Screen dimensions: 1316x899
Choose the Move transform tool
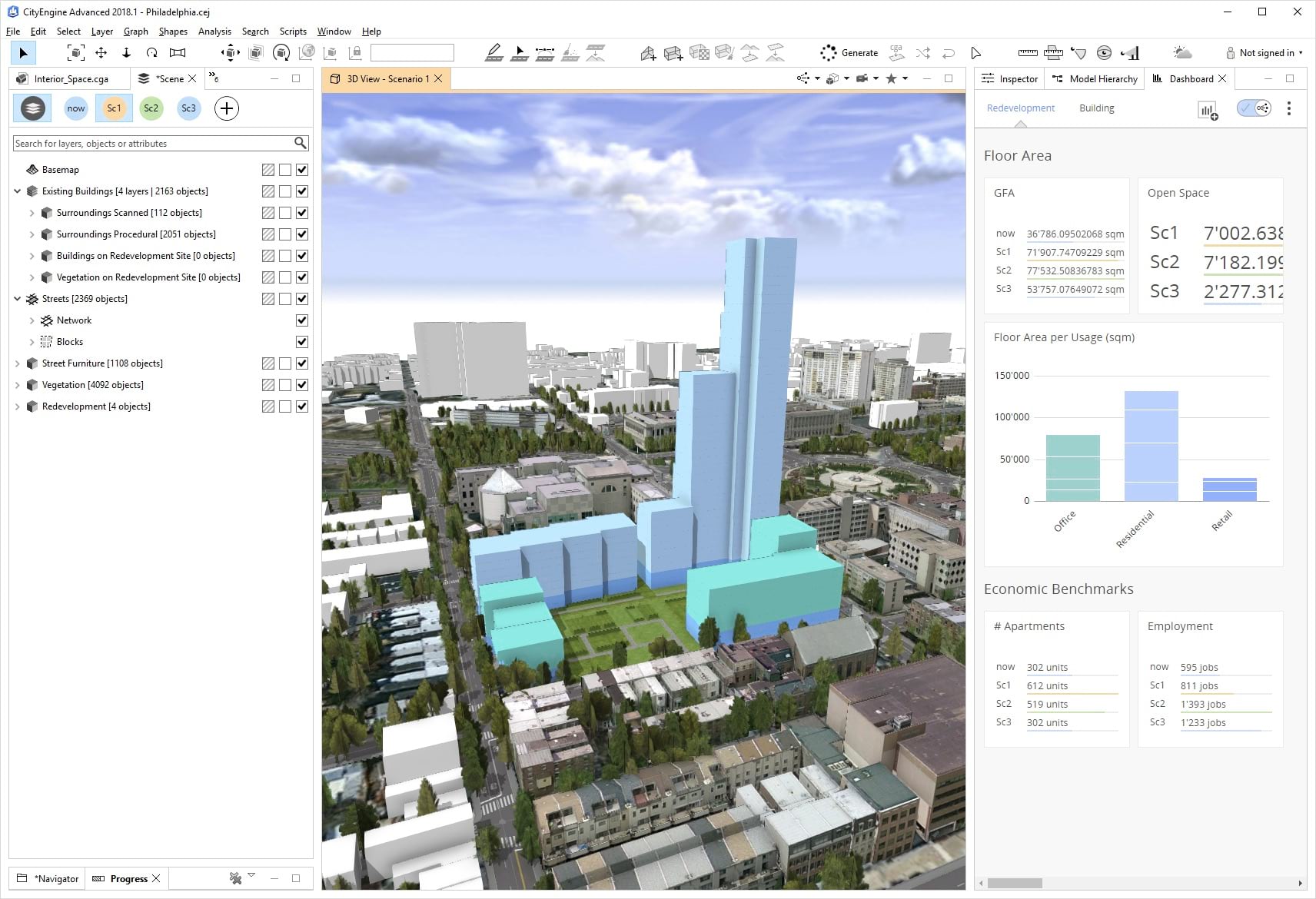[101, 53]
